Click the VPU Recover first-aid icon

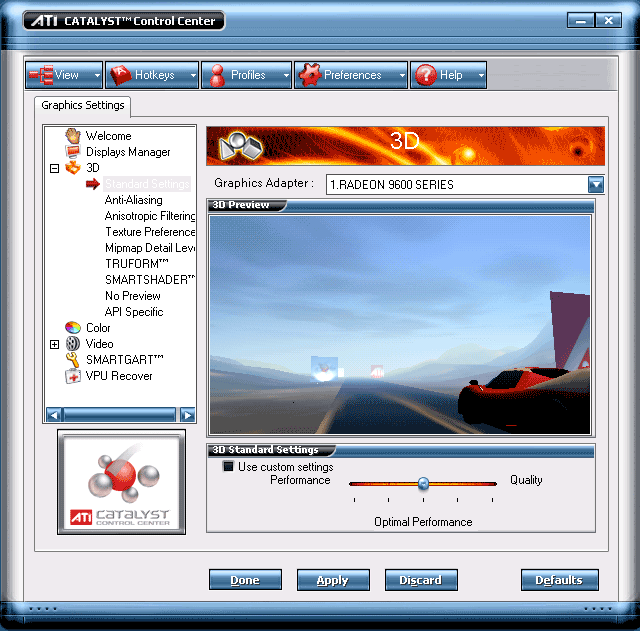[73, 375]
